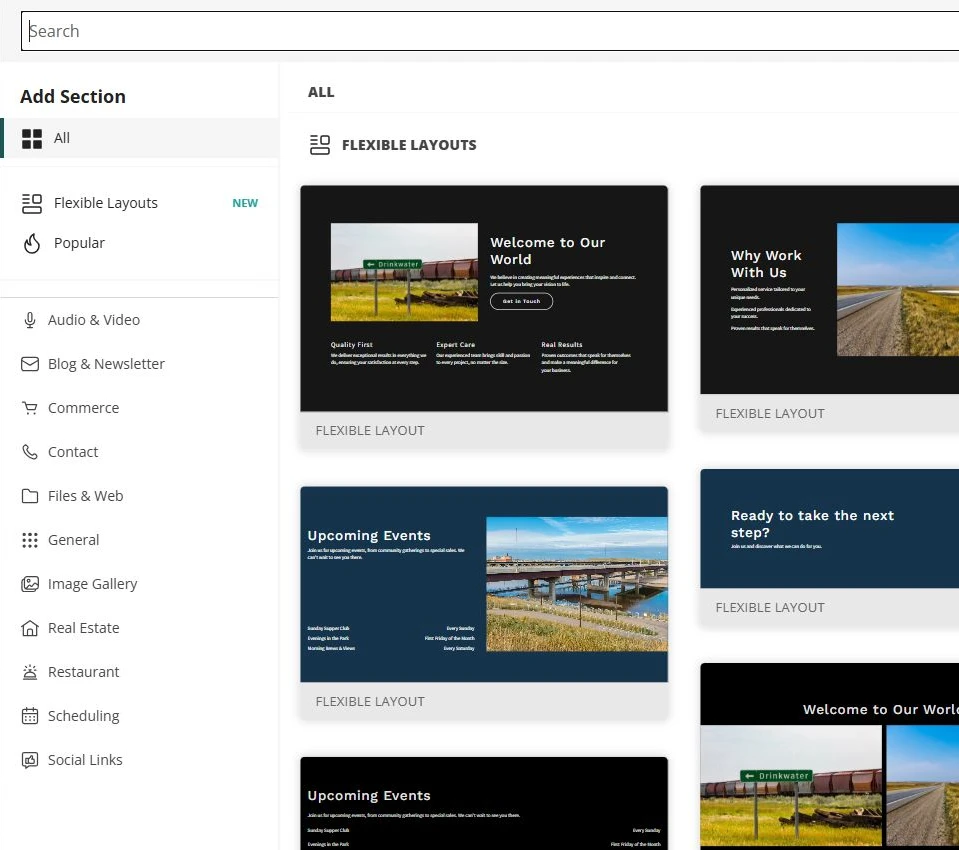The image size is (959, 850).
Task: Click the Restaurant dish icon
Action: coord(30,672)
